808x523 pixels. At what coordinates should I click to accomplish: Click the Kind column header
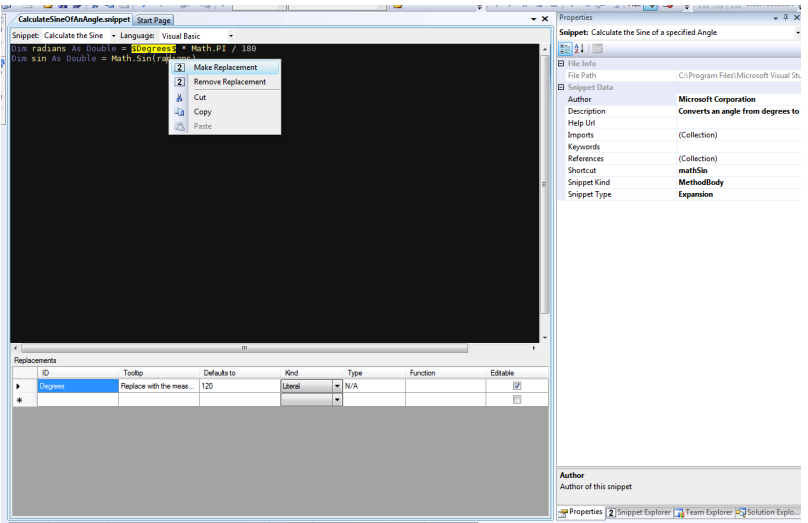coord(311,373)
